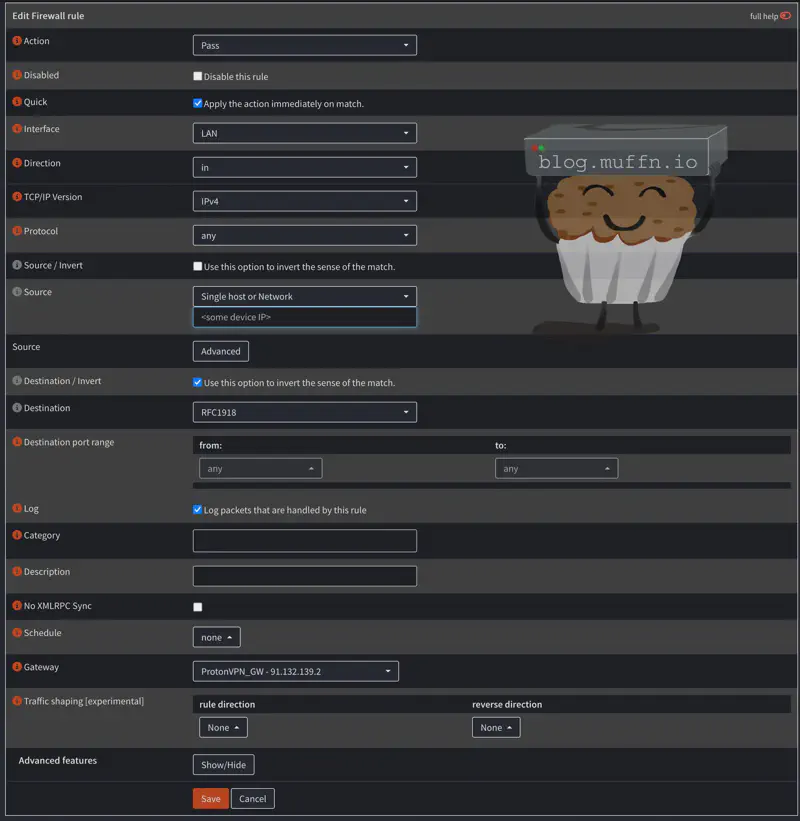Click the info icon beside Log
Image resolution: width=800 pixels, height=821 pixels.
(16, 509)
